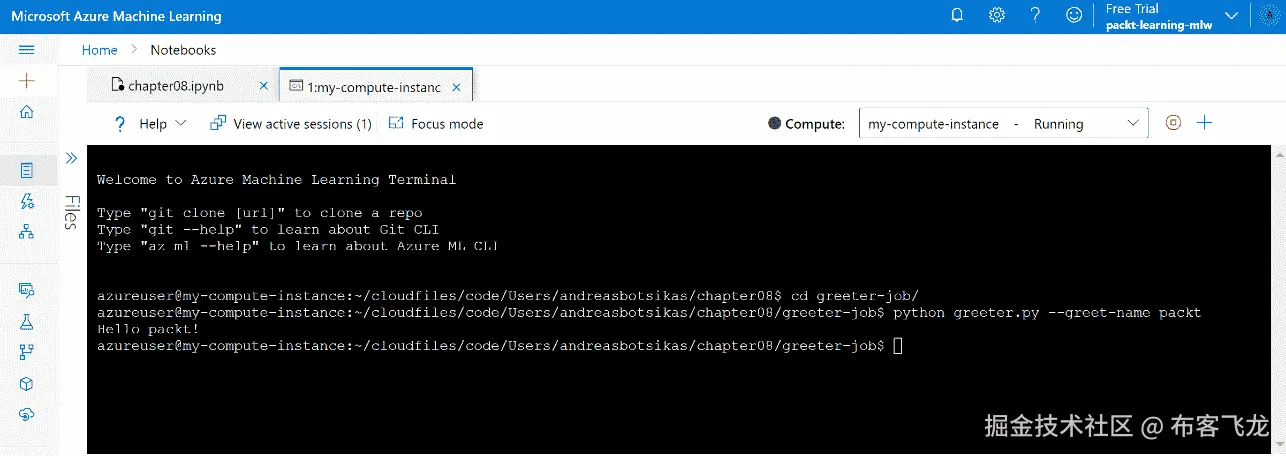Expand the Files panel chevrons
This screenshot has width=1286, height=456.
coord(71,158)
